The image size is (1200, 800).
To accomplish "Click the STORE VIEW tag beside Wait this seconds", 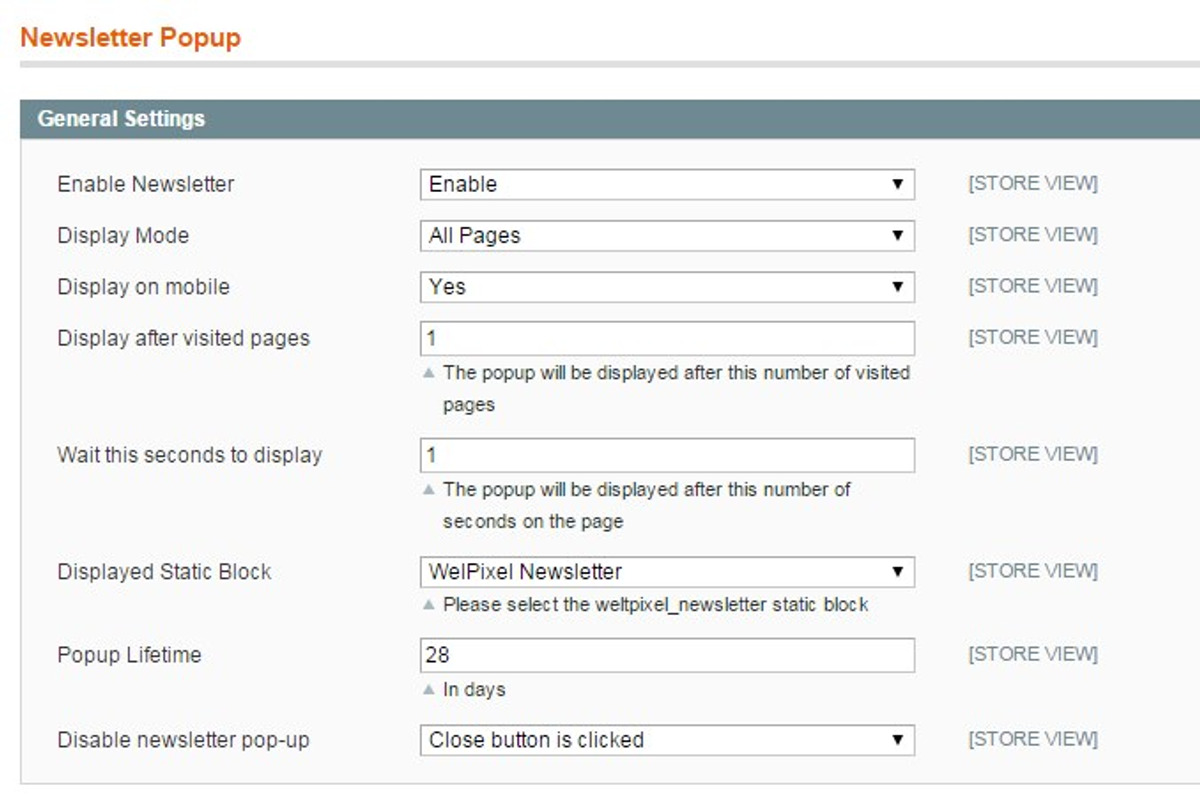I will pos(1033,454).
